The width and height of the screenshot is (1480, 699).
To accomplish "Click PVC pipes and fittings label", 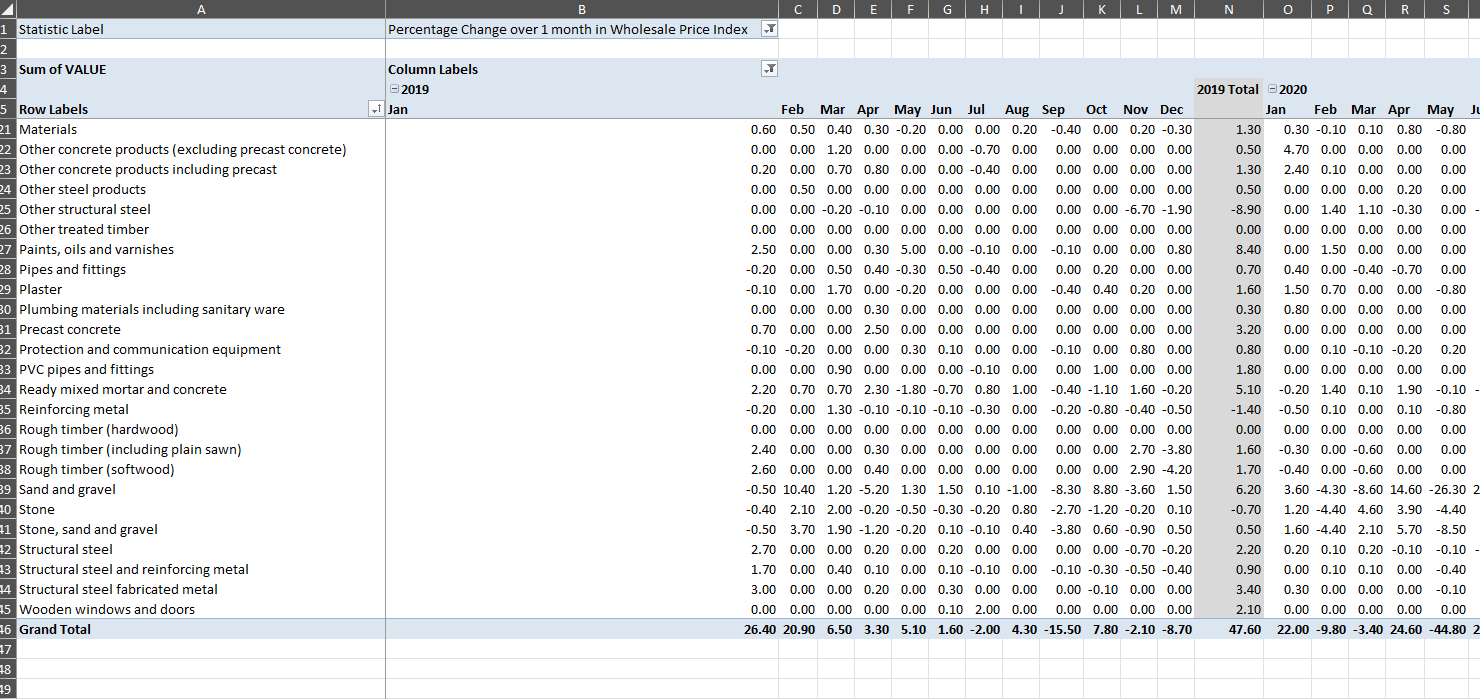I will 86,369.
